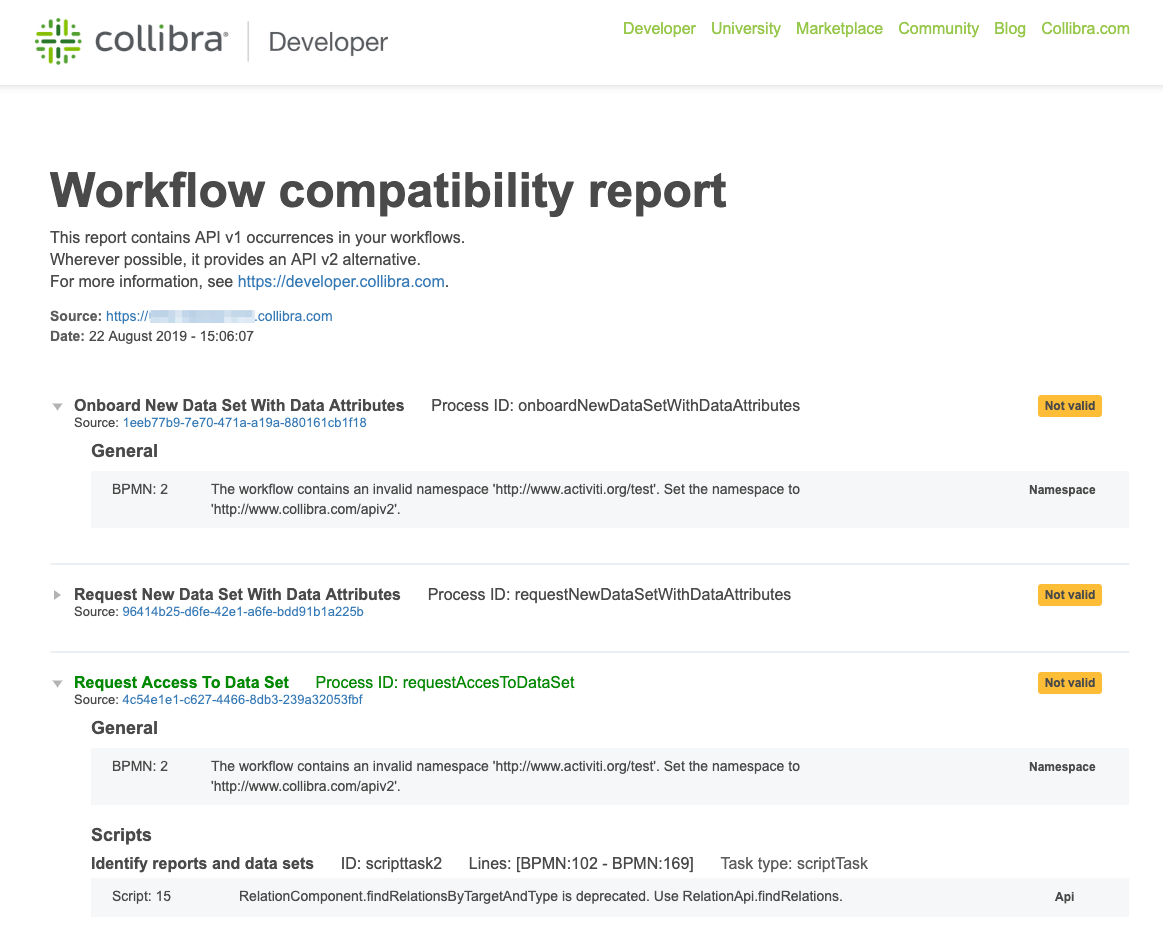The width and height of the screenshot is (1163, 944).
Task: Click the Script: 15 label
Action: pos(142,897)
